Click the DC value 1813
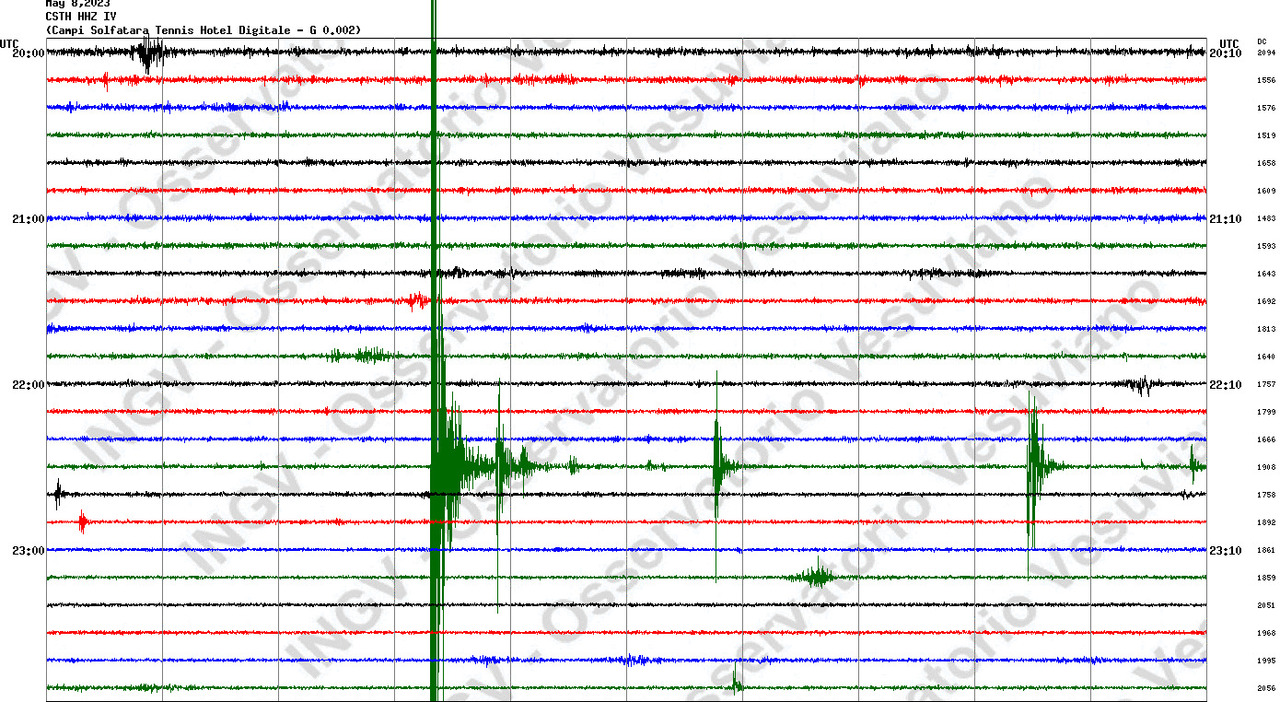The height and width of the screenshot is (702, 1280). click(1266, 329)
